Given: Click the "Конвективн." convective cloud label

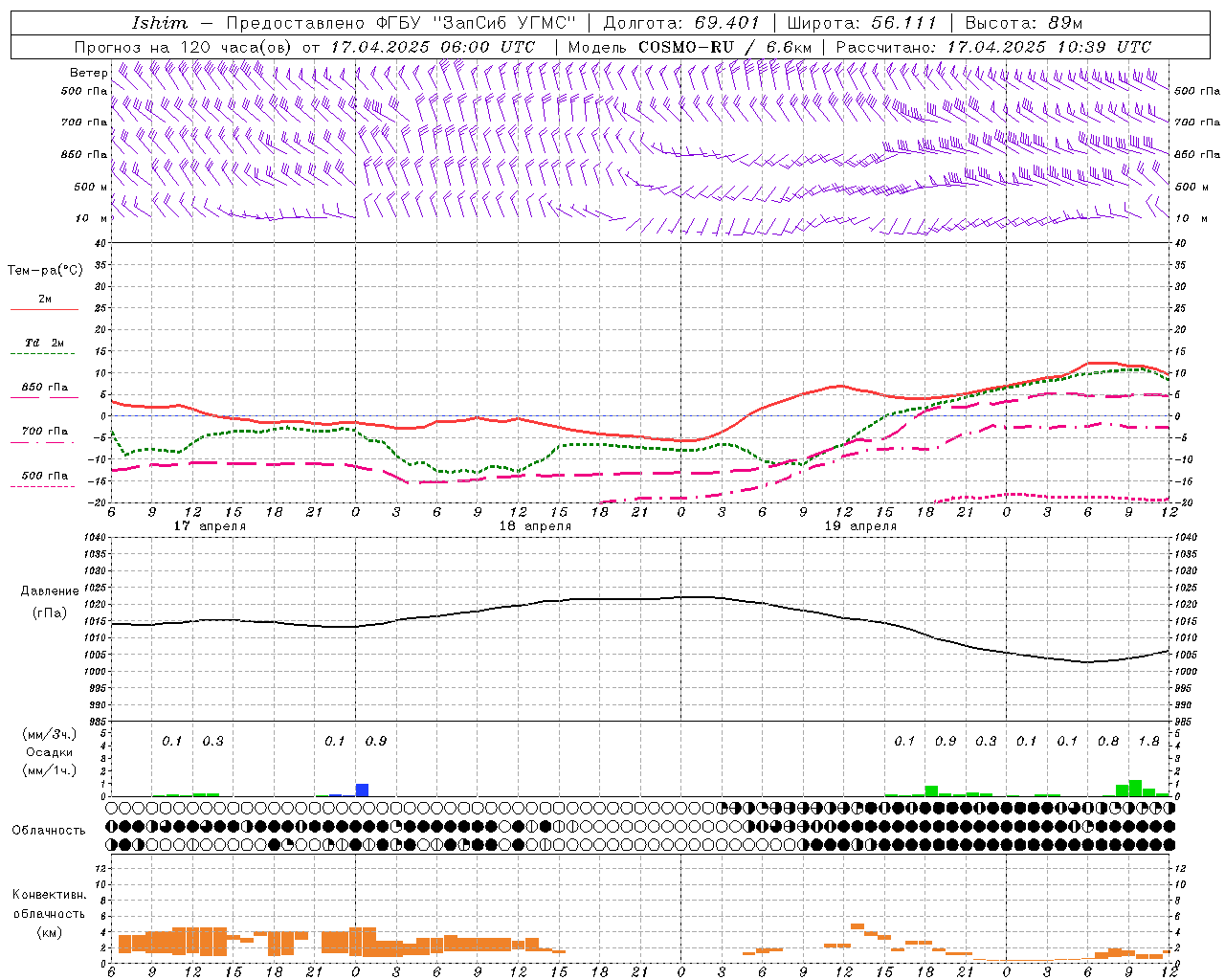Looking at the screenshot, I should click(49, 895).
